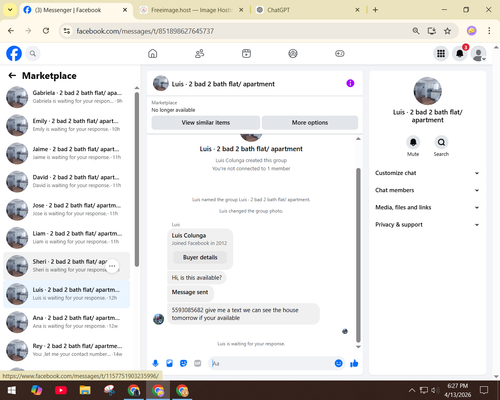Open the Copilot taskbar icon
Screen dimensions: 500x400
click(36, 390)
